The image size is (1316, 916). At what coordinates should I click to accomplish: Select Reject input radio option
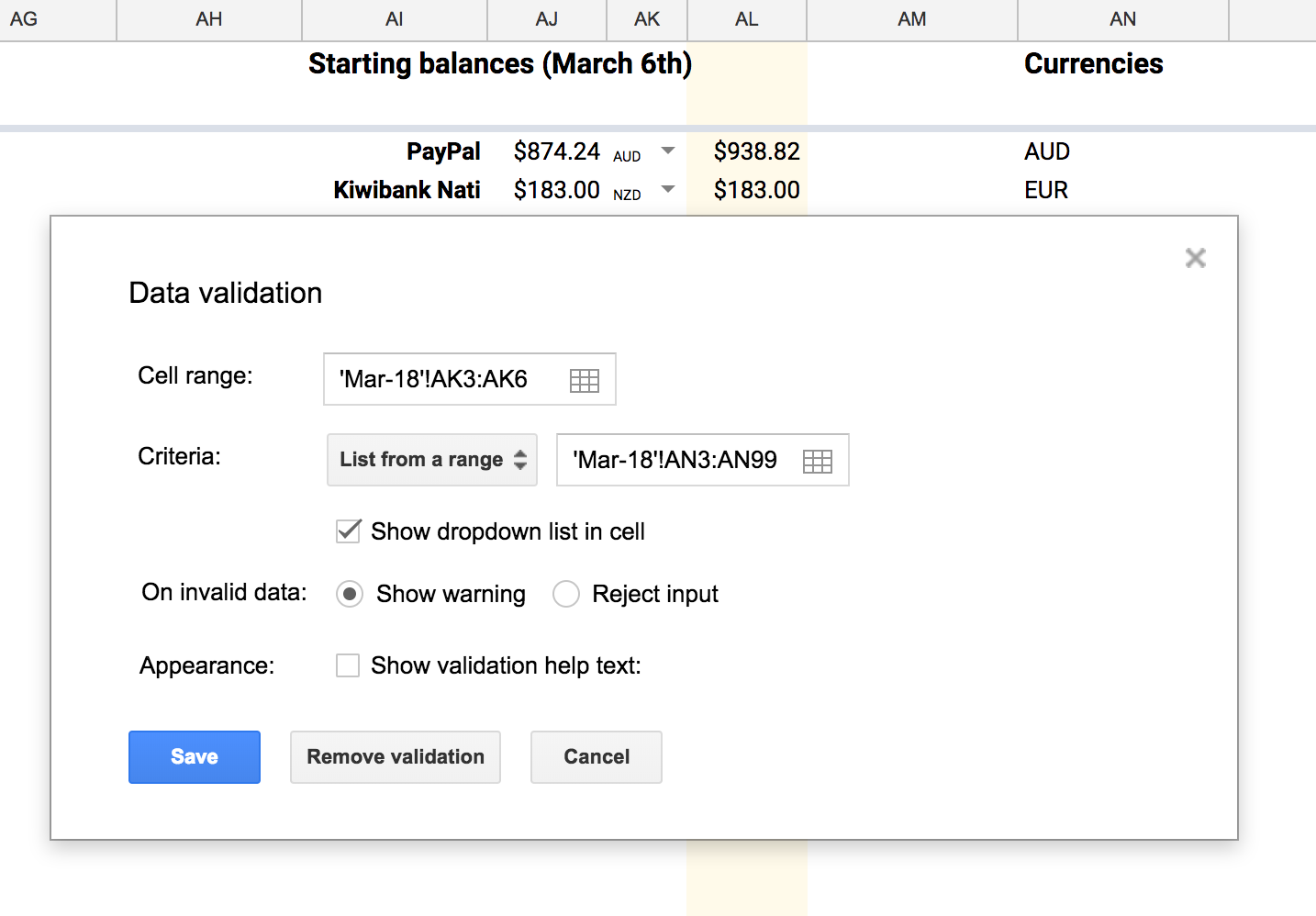(566, 594)
